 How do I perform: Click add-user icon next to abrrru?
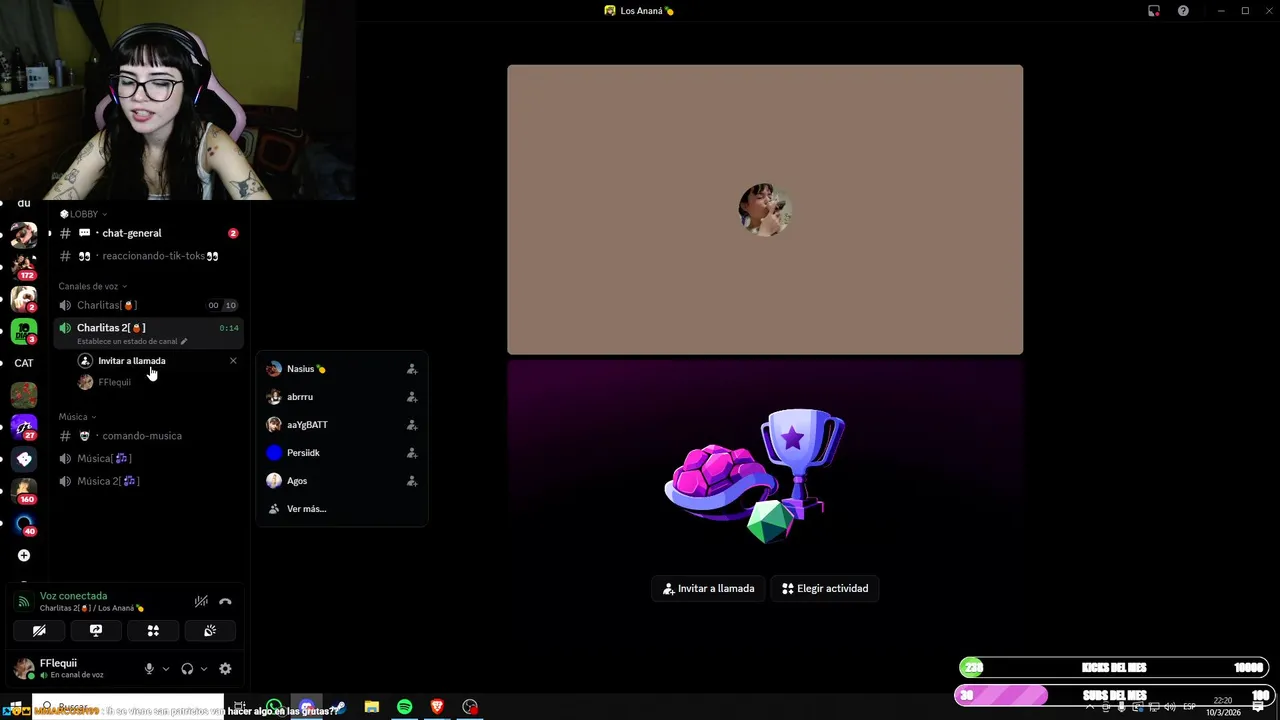click(x=411, y=397)
